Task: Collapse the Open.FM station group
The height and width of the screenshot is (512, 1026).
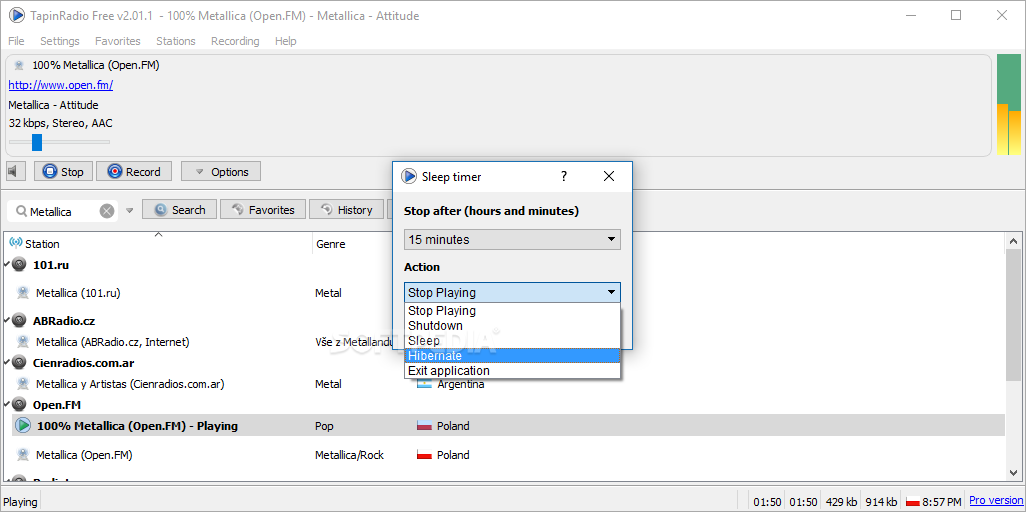Action: [6, 405]
